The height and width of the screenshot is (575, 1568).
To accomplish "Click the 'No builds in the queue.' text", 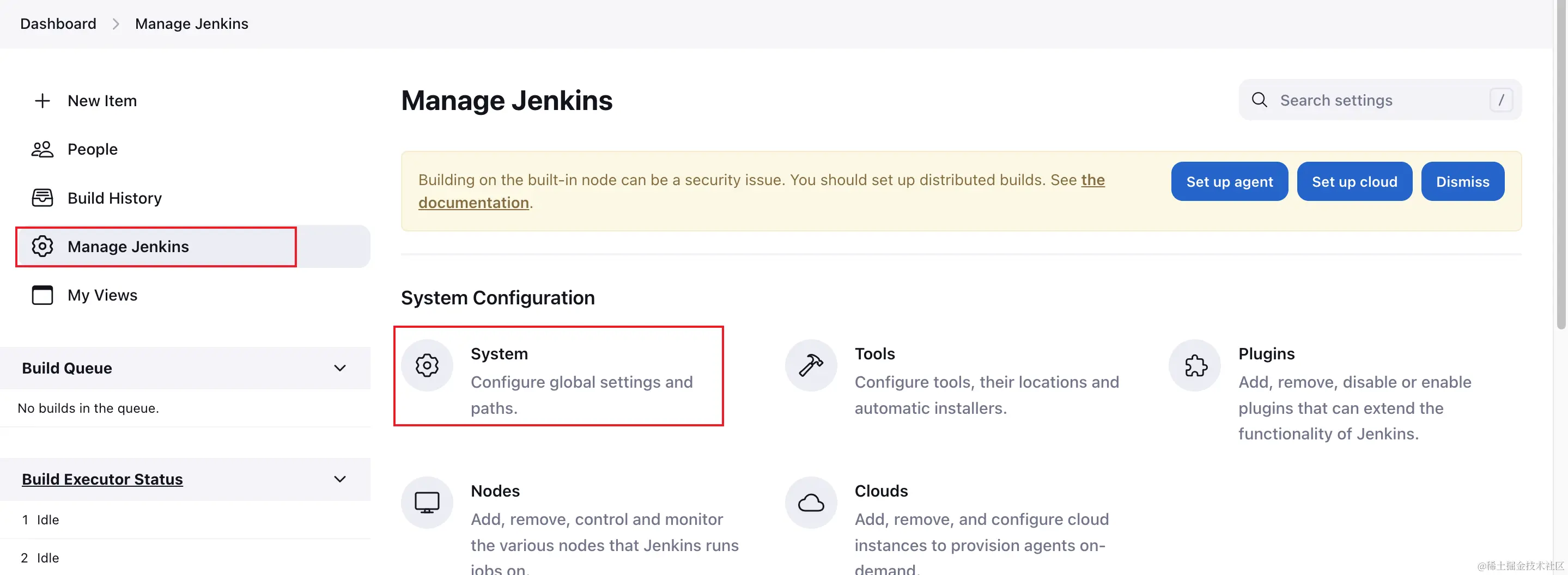I will 88,408.
